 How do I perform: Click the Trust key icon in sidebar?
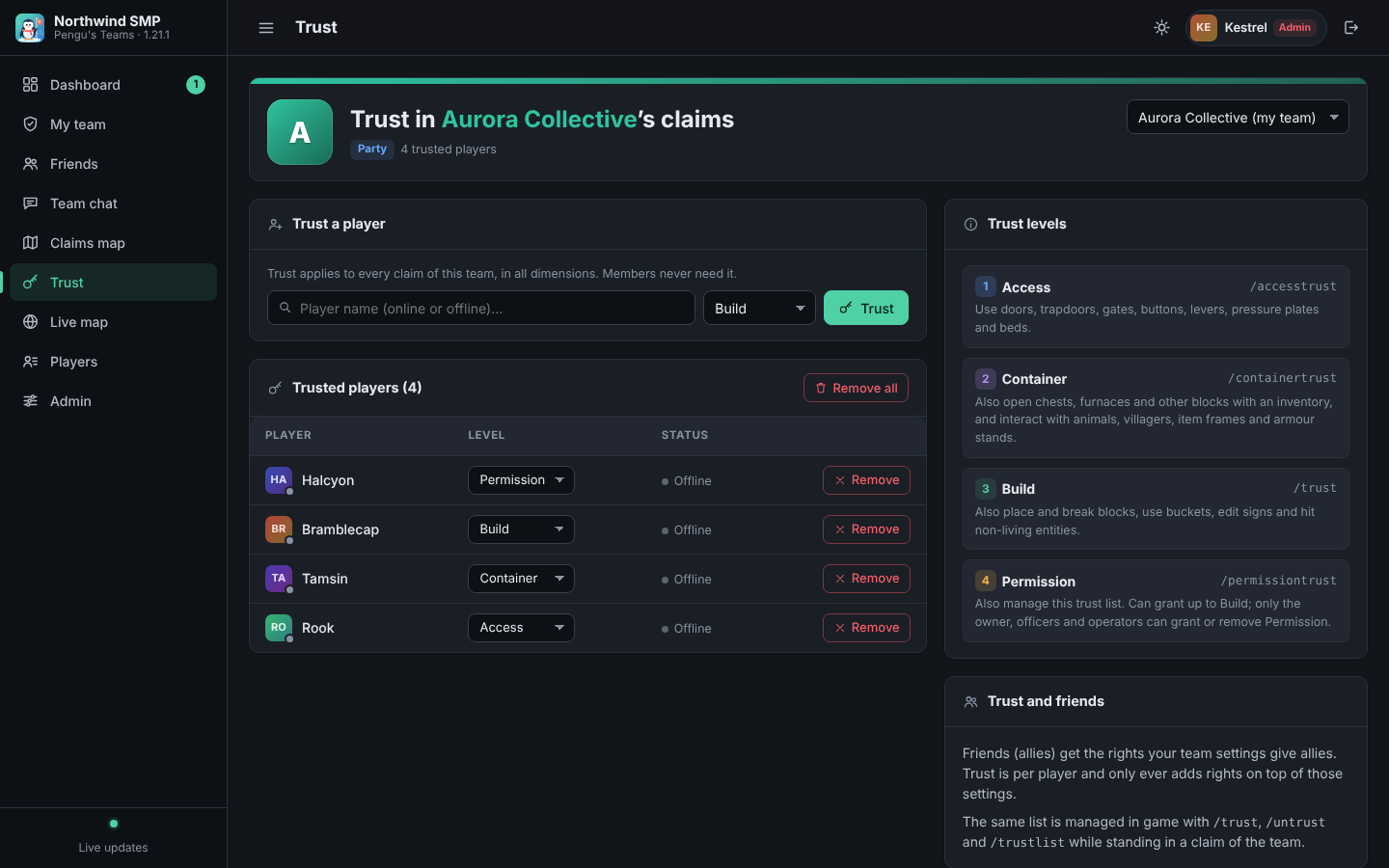[31, 283]
